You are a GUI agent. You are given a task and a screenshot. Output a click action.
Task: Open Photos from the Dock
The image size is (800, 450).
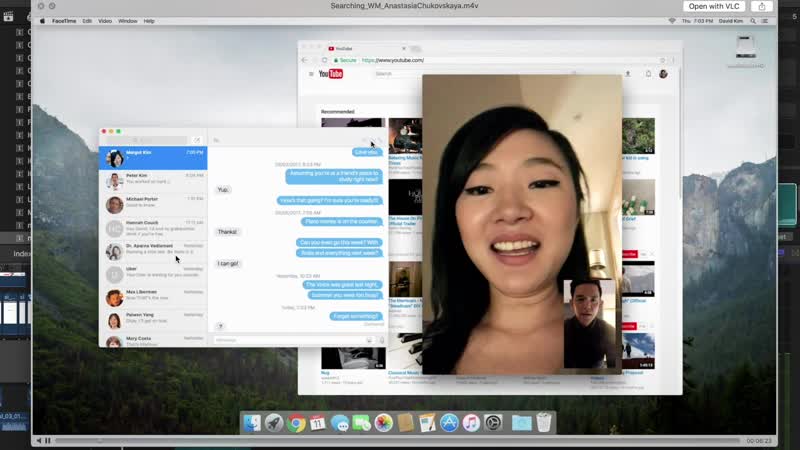[383, 423]
